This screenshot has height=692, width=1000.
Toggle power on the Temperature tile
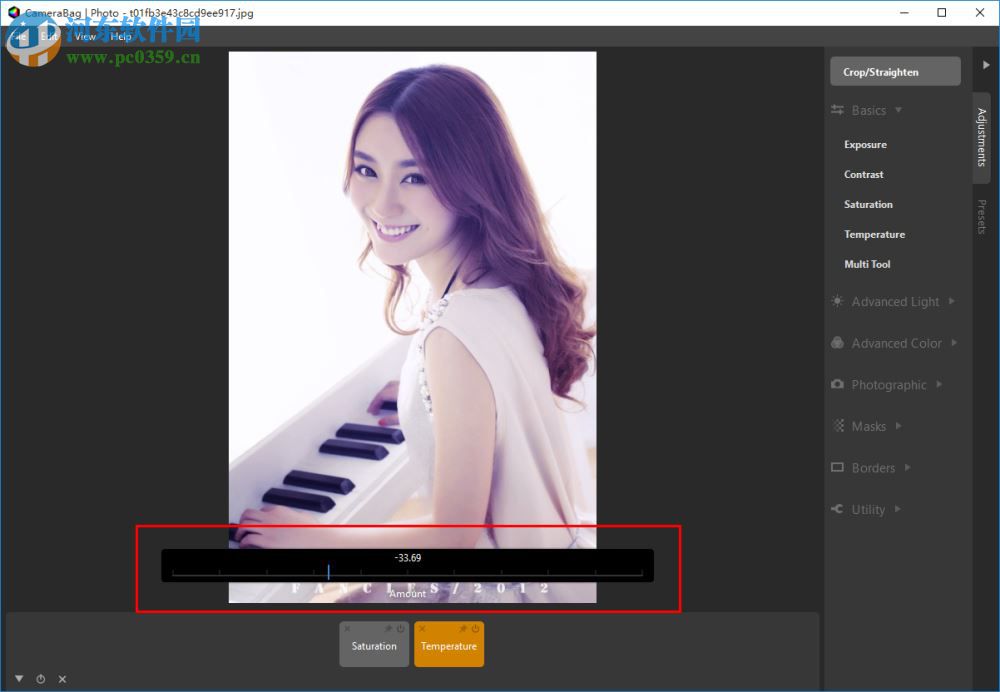click(475, 629)
